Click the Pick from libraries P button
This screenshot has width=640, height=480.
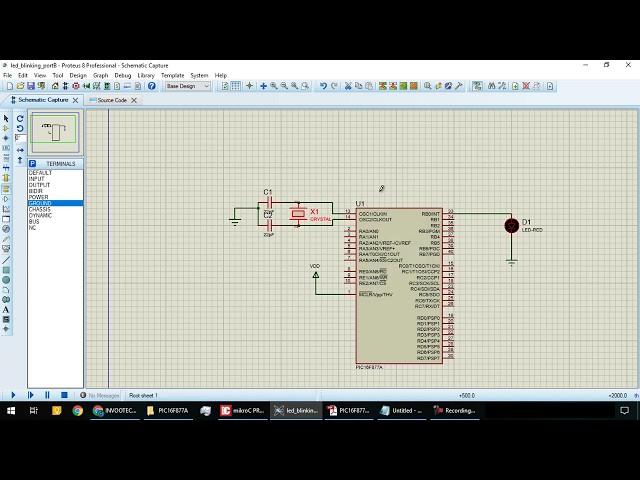(33, 164)
